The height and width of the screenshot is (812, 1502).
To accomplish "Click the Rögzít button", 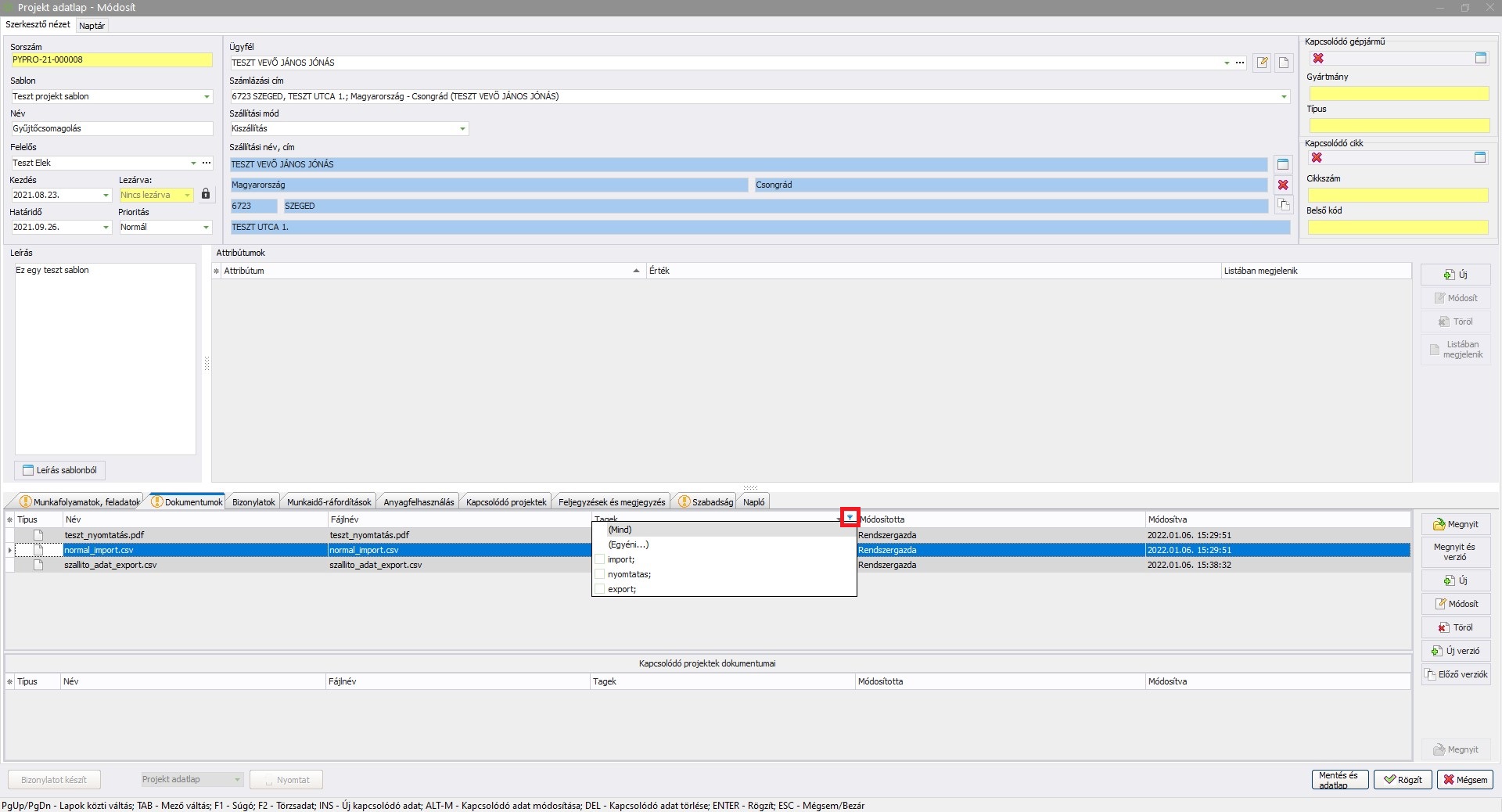I will coord(1403,780).
